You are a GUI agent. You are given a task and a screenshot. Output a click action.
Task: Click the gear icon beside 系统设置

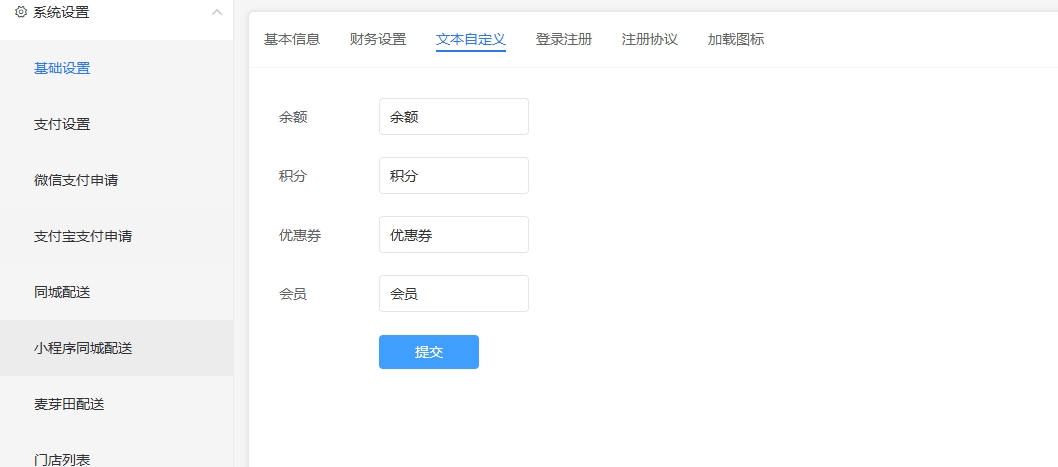pyautogui.click(x=21, y=12)
